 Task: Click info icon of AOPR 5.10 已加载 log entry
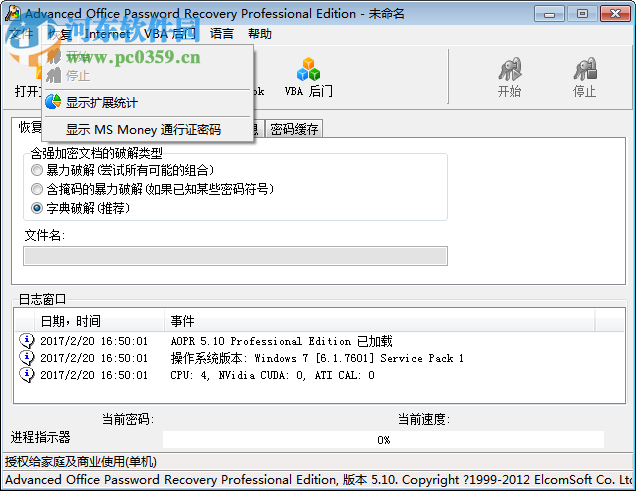(27, 341)
